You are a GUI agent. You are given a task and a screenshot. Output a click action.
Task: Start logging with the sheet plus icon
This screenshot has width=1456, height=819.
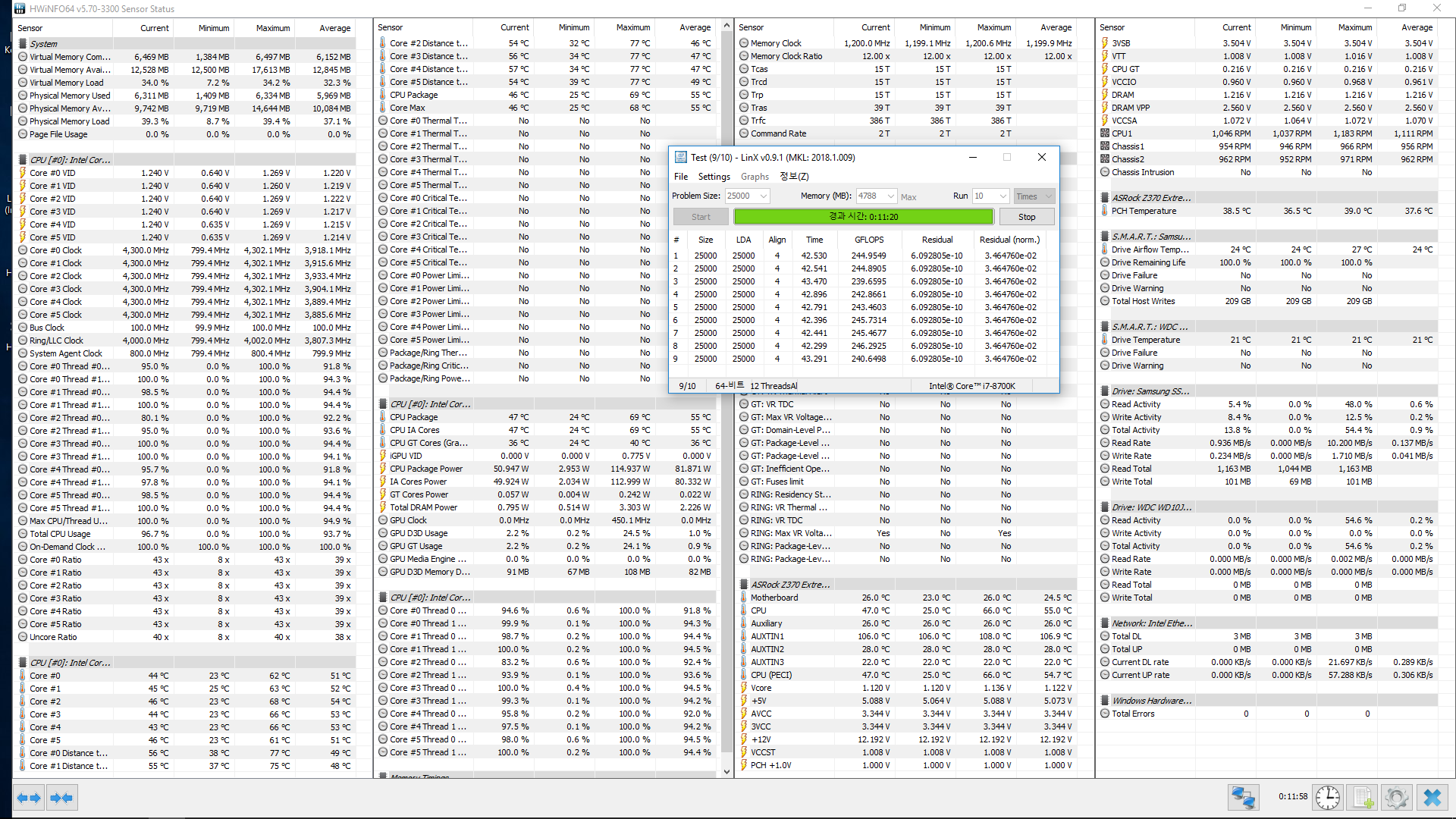tap(1362, 798)
